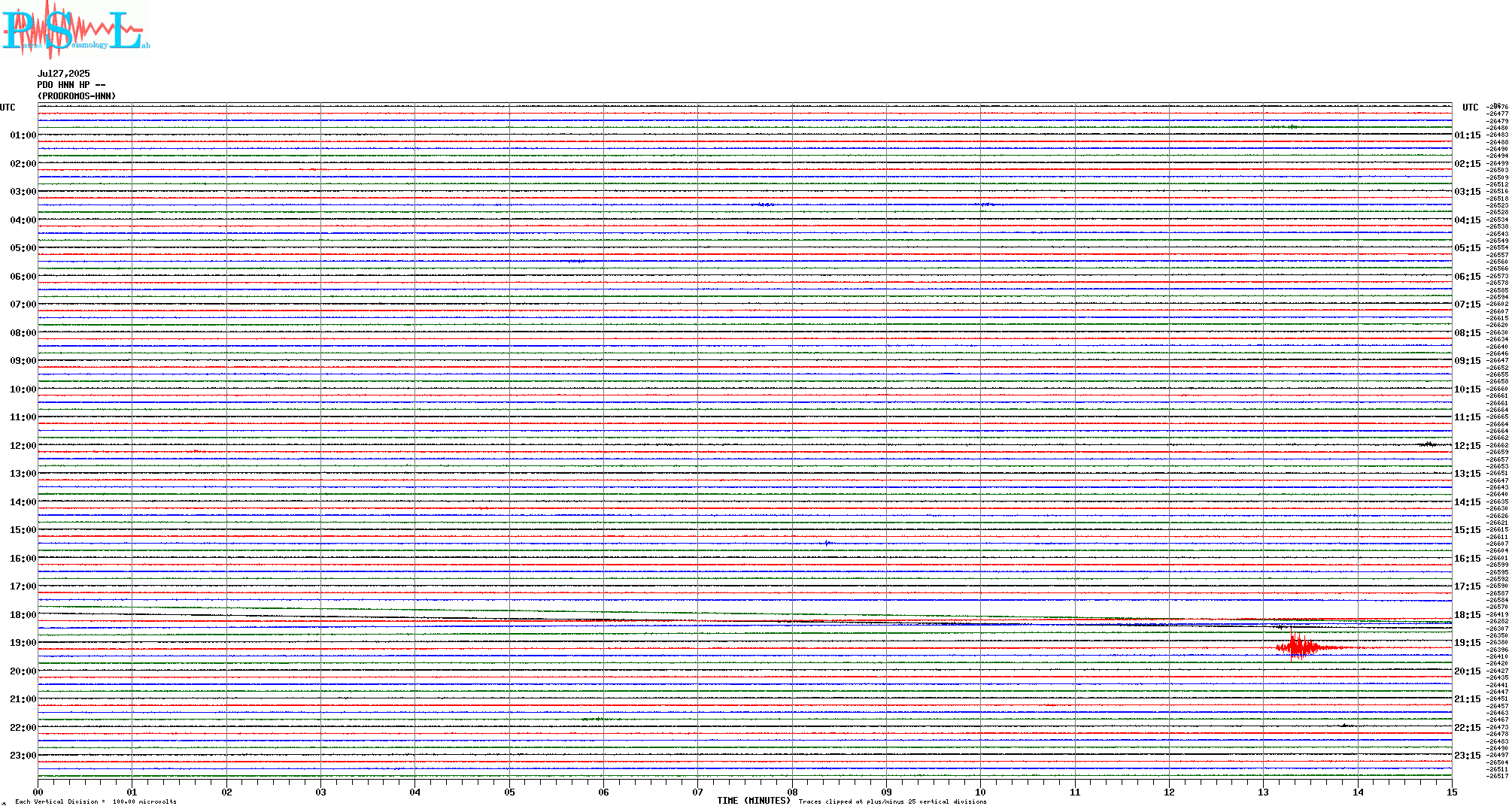Select the 18:00 hour label
Screen dimensions: 1512x812
23,615
